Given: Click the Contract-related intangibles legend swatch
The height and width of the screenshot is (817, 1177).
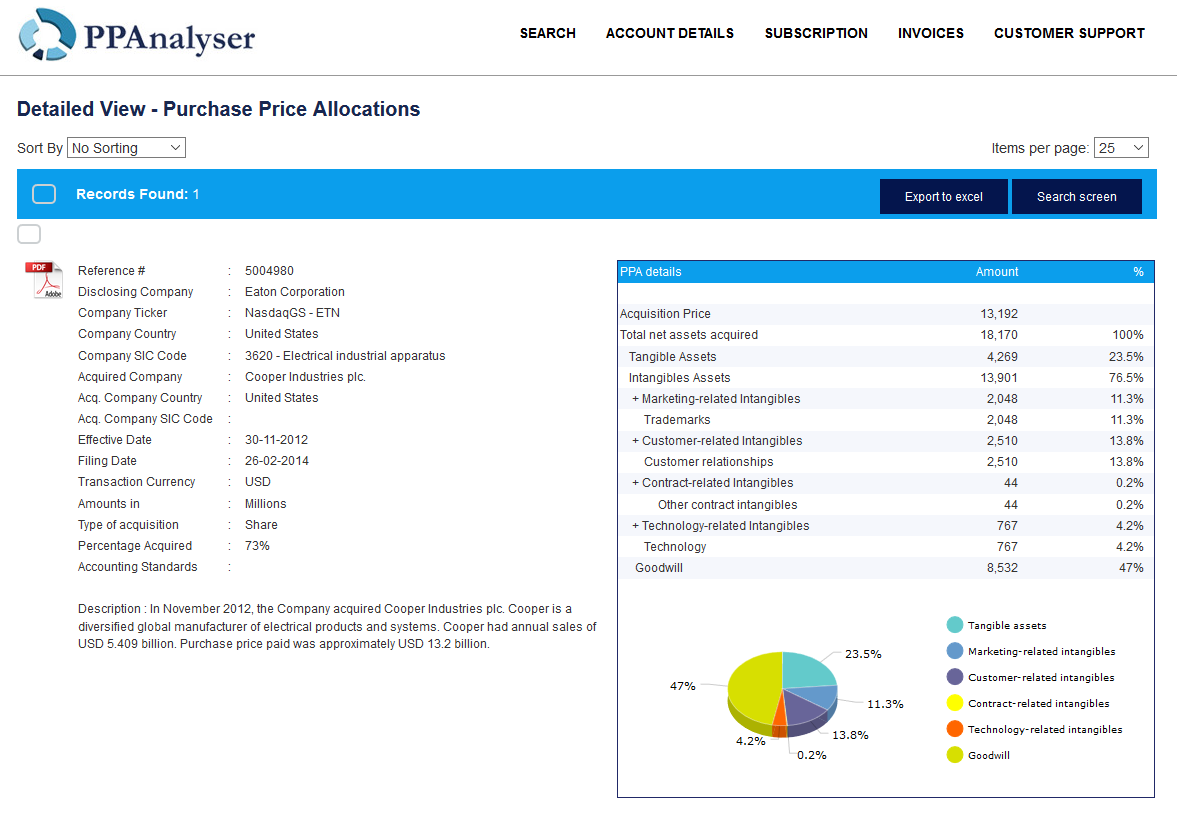Looking at the screenshot, I should pos(955,703).
